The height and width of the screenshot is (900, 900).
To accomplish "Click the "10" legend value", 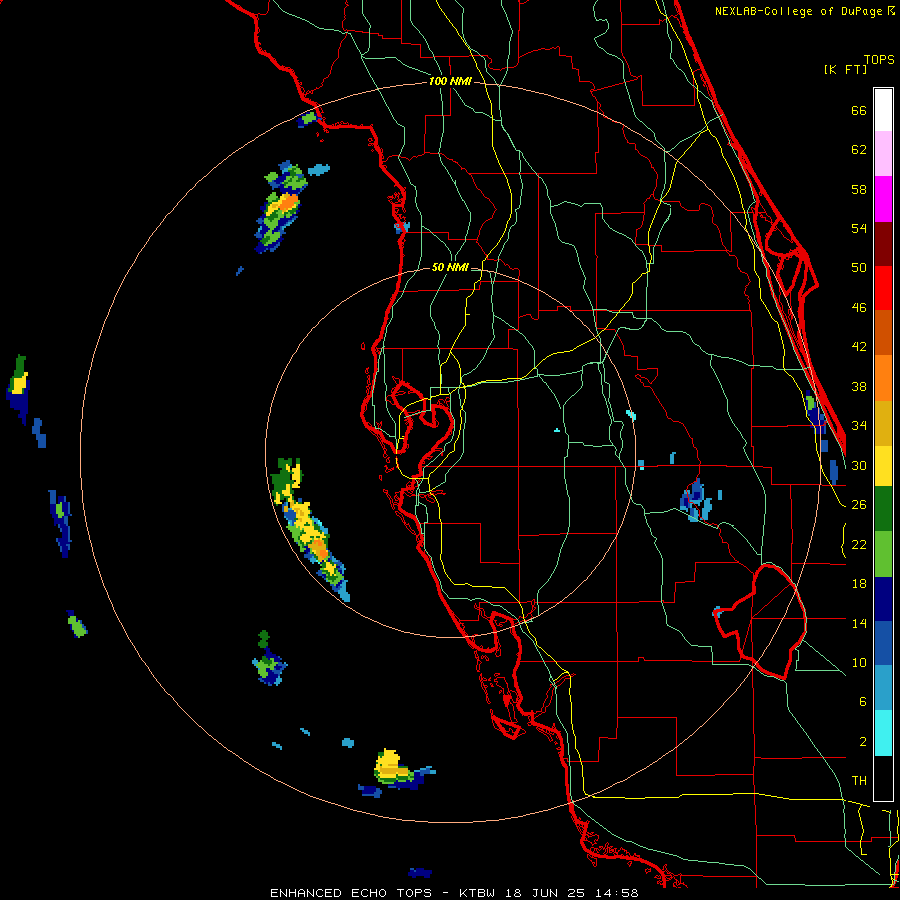I will click(859, 662).
